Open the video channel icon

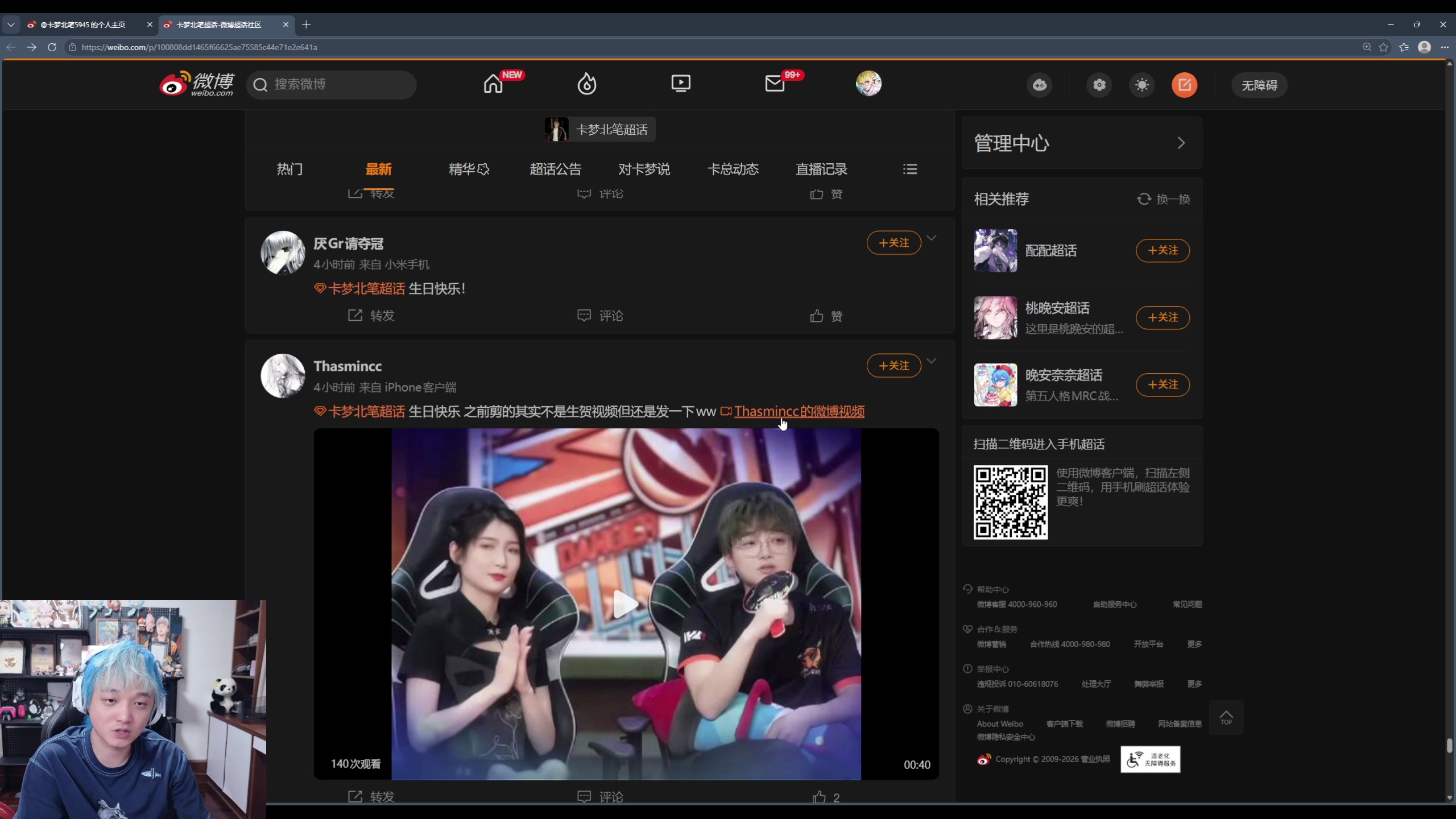tap(681, 84)
